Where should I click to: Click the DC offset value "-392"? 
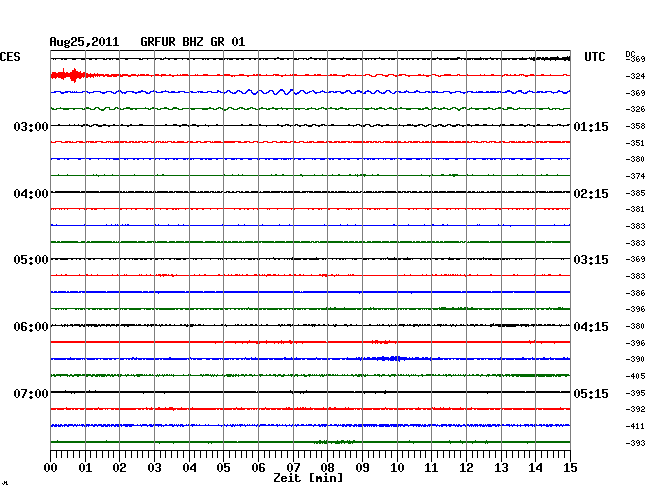[x=635, y=409]
